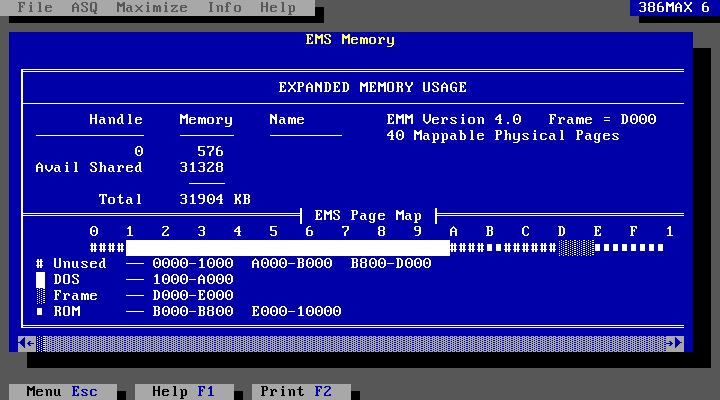The width and height of the screenshot is (720, 400).
Task: Click the ROM legend square symbol
Action: coord(40,311)
